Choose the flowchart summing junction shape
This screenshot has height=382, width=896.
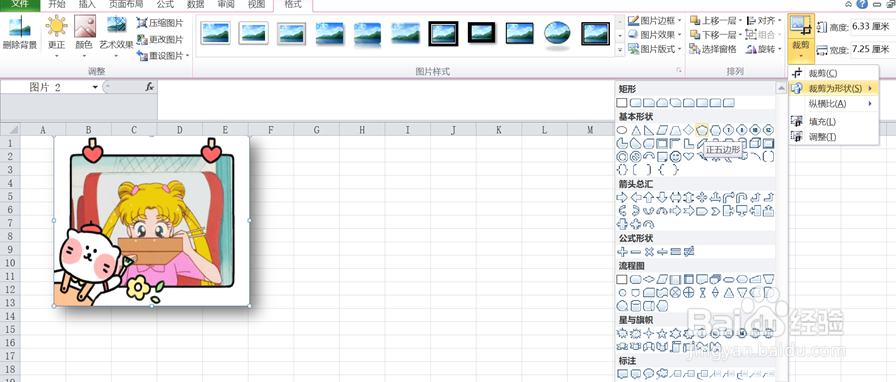tap(675, 293)
